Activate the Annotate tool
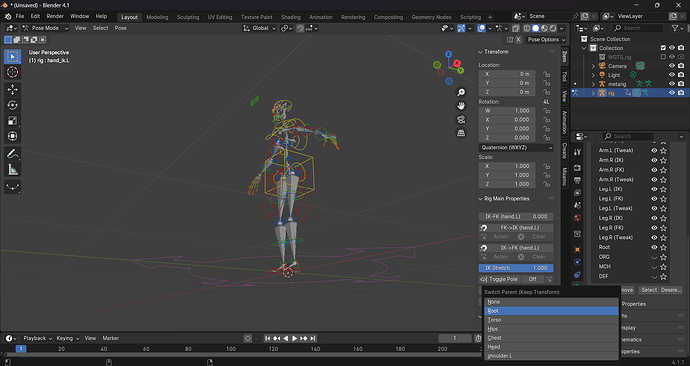The image size is (690, 366). [12, 154]
